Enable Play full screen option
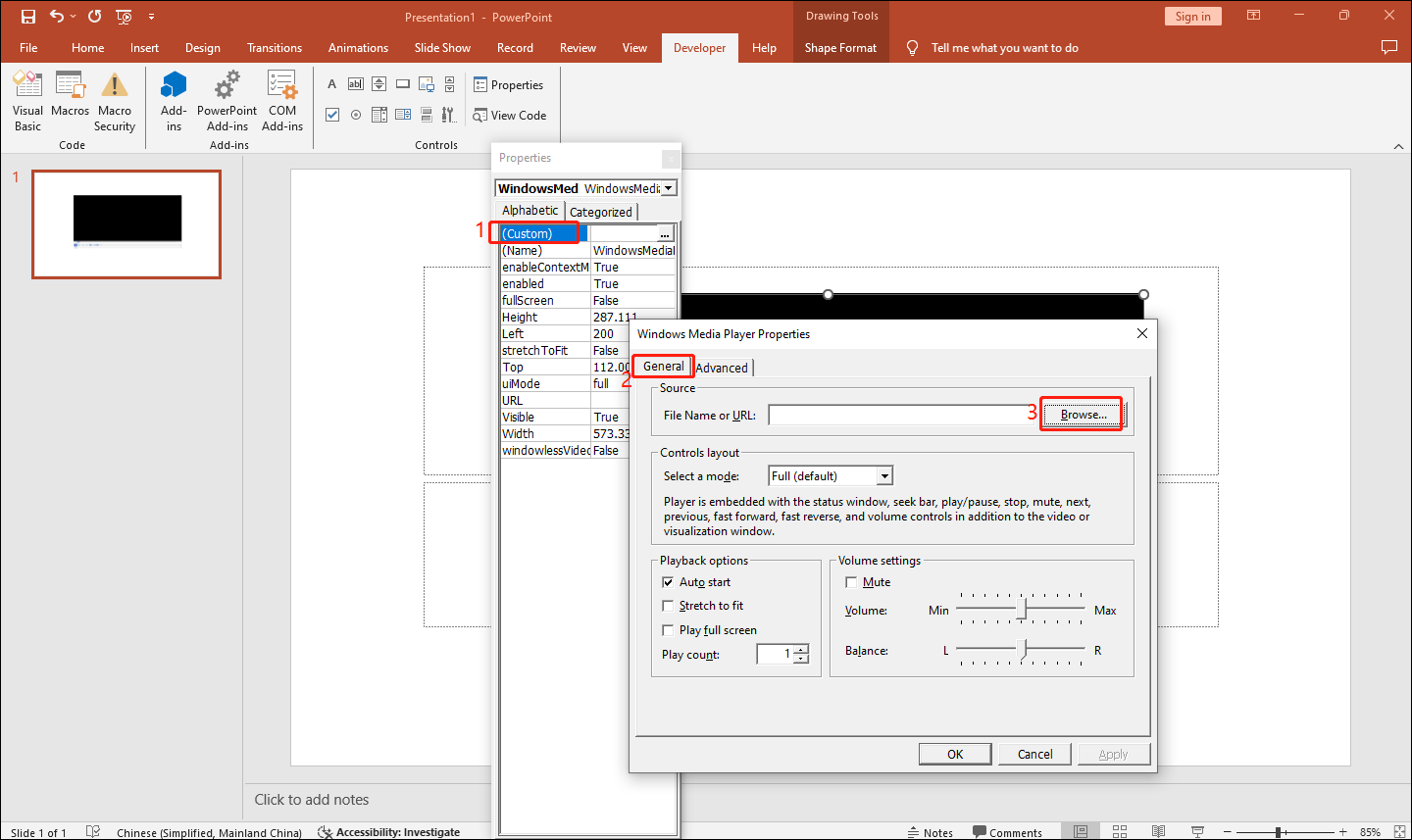1412x840 pixels. pos(668,630)
